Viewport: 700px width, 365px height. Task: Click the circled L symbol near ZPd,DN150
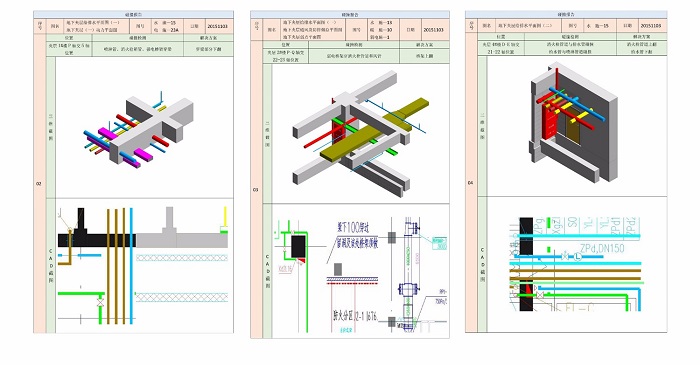coord(577,257)
